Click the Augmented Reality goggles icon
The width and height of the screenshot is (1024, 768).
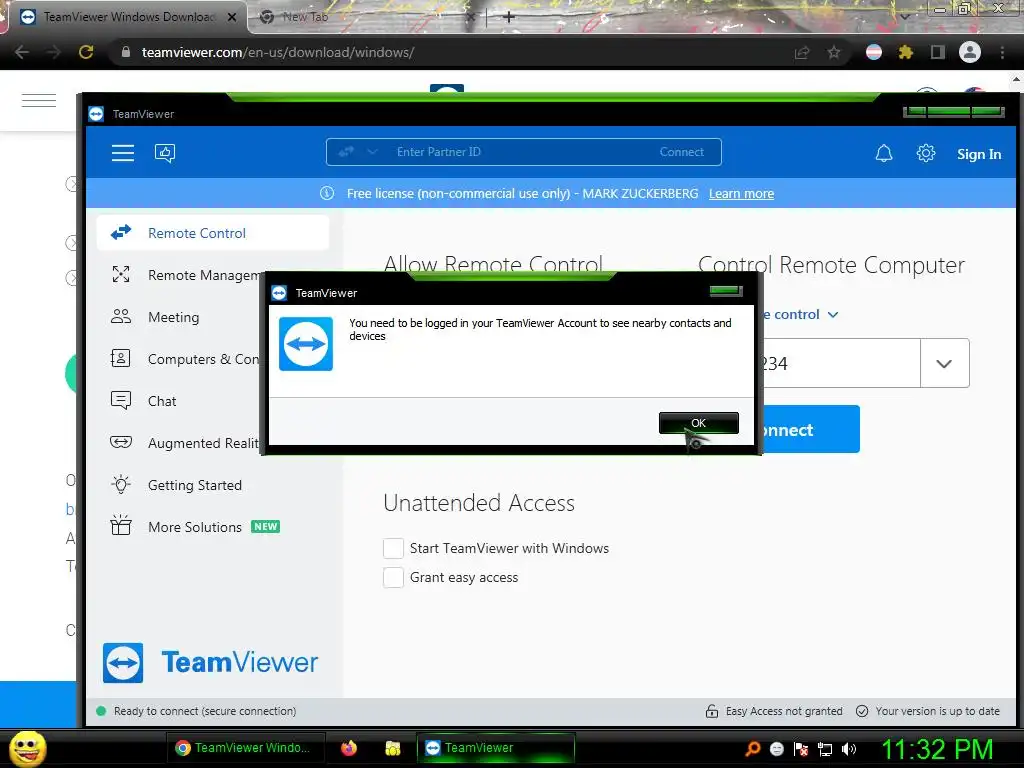[x=121, y=442]
